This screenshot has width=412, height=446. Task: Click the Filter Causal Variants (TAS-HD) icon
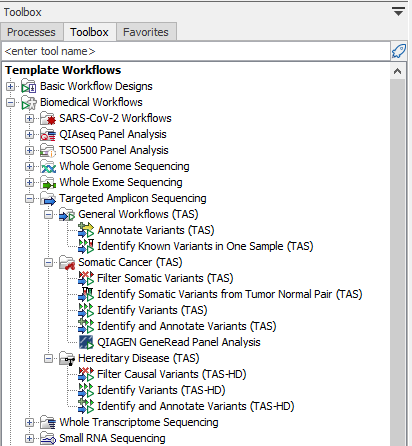pyautogui.click(x=86, y=374)
